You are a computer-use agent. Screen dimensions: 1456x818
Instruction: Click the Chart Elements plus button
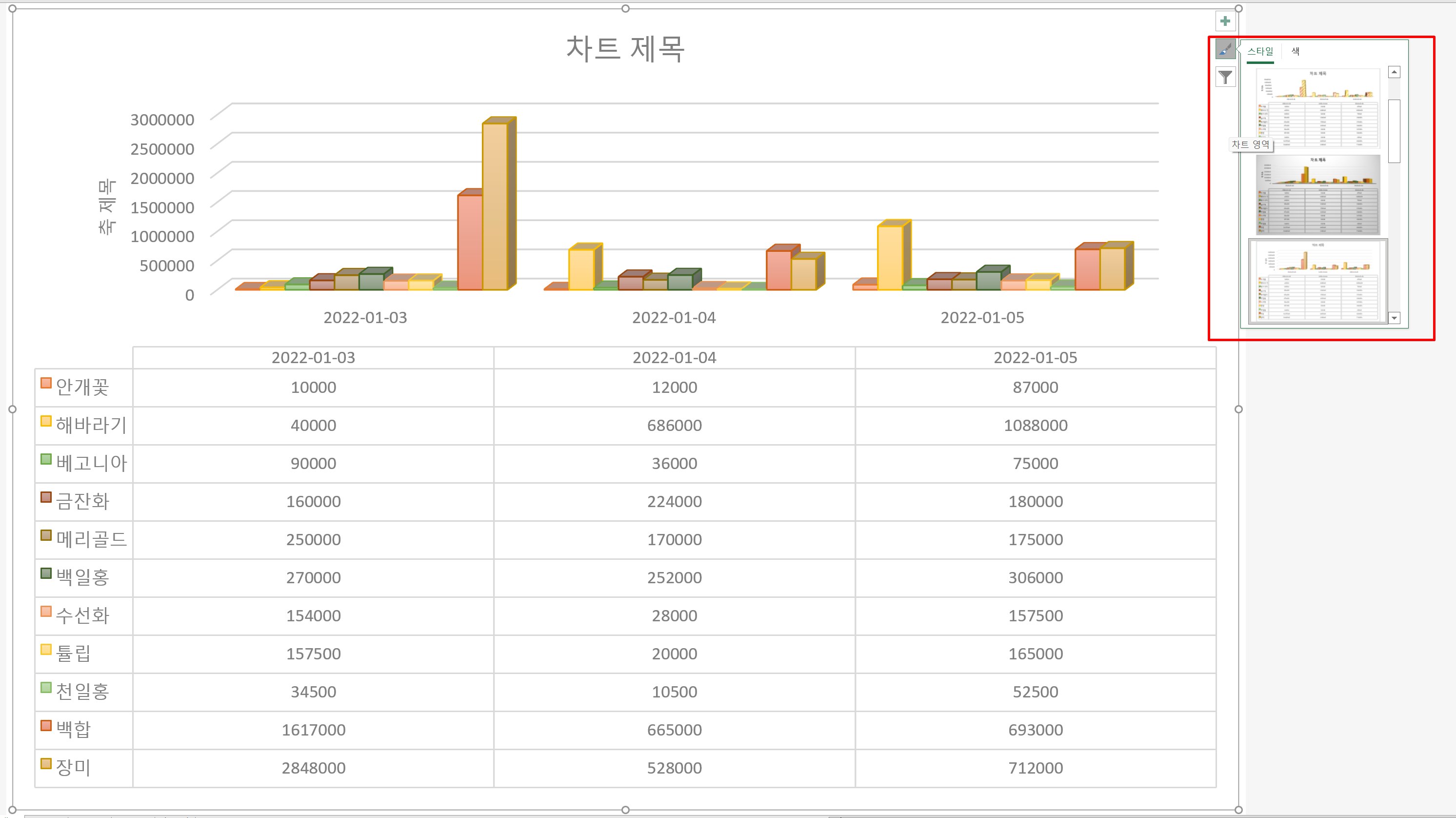click(1225, 21)
